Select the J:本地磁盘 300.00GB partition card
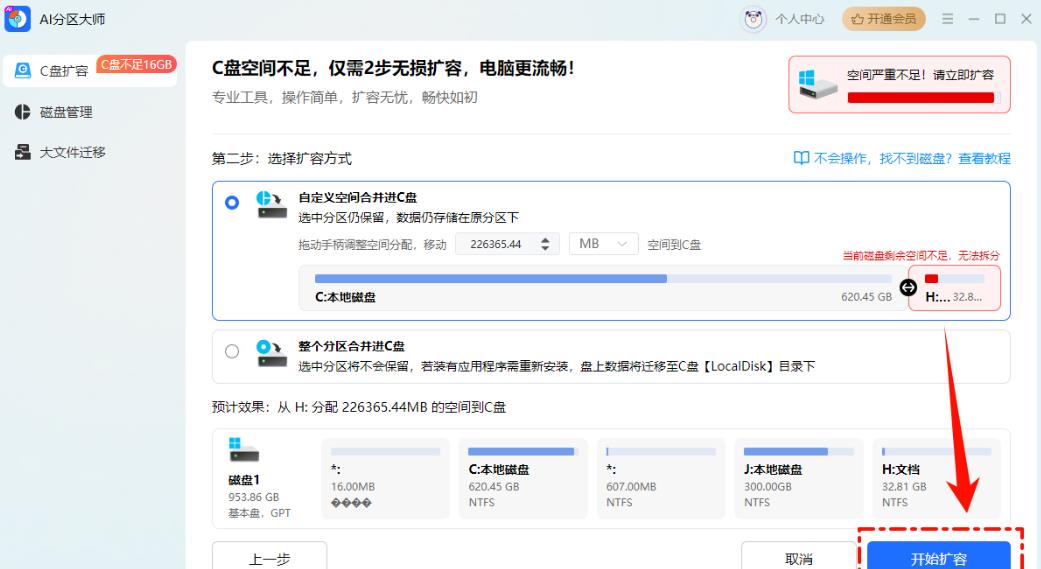Screen dimensions: 1041x569 [799, 478]
